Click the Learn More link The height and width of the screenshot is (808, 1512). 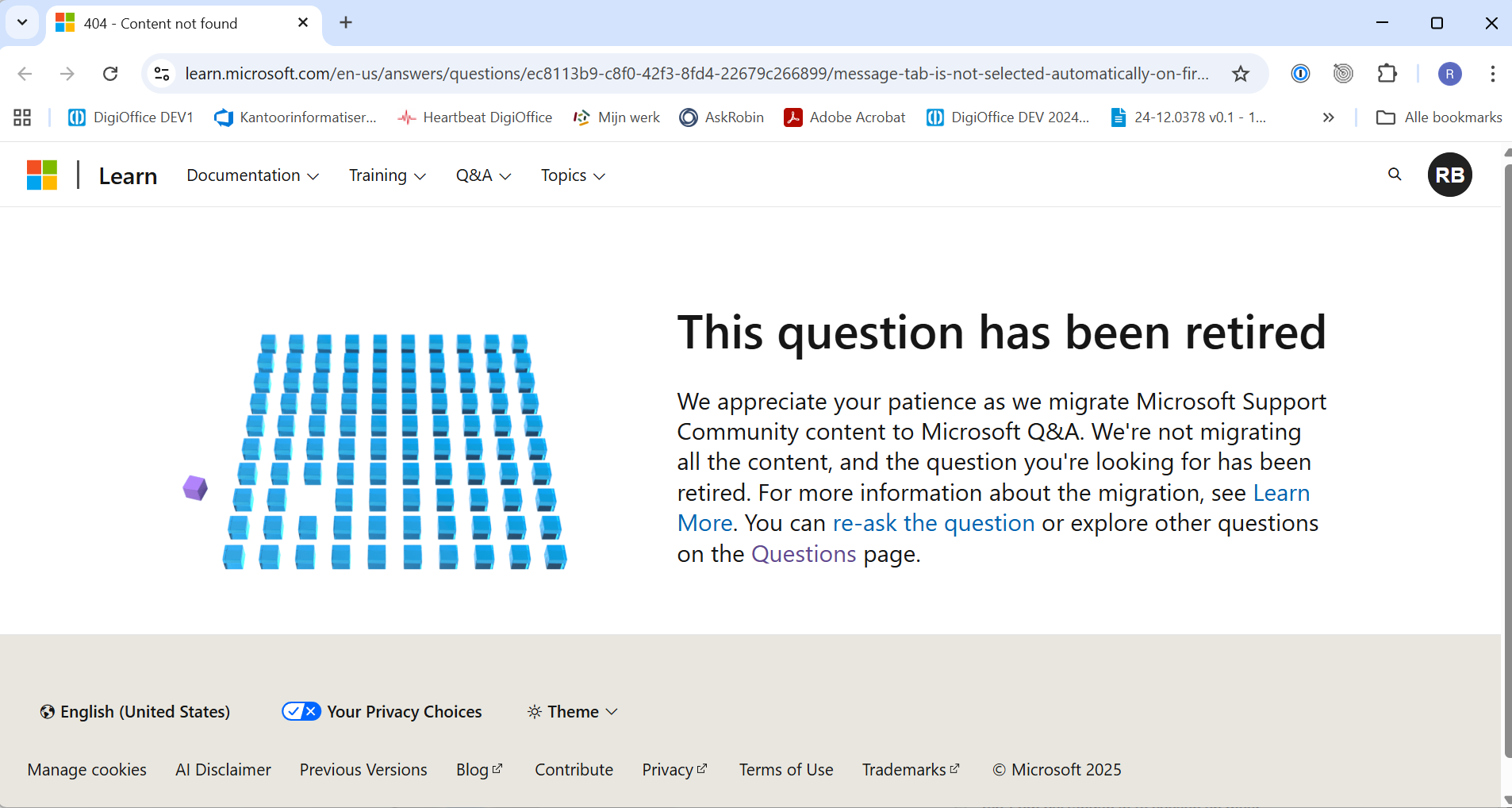coord(1281,493)
